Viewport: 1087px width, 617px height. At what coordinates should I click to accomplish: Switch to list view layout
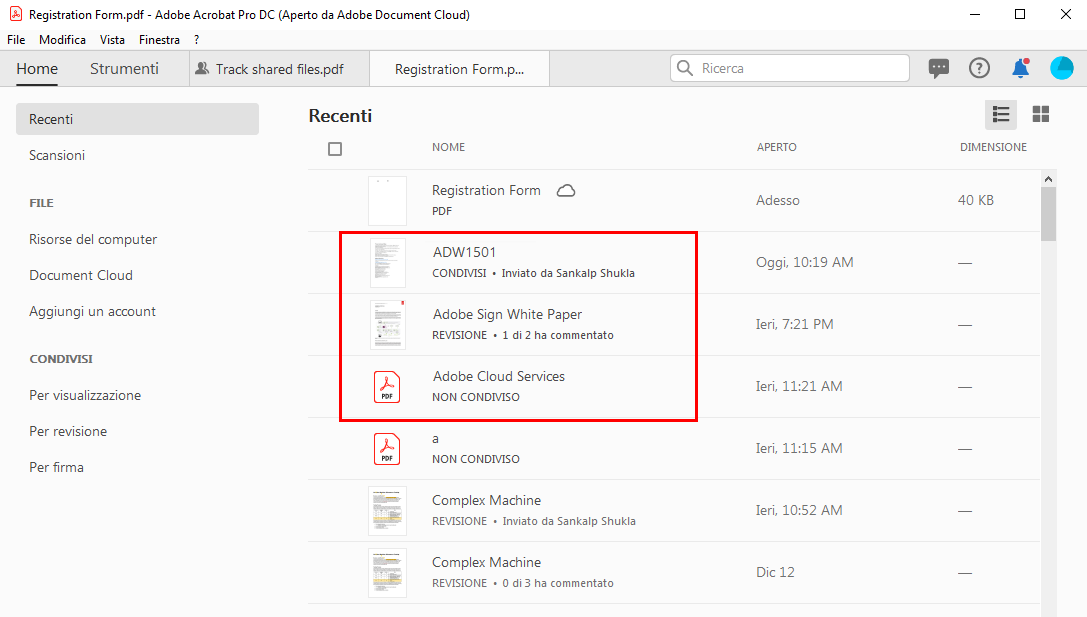pos(1000,115)
